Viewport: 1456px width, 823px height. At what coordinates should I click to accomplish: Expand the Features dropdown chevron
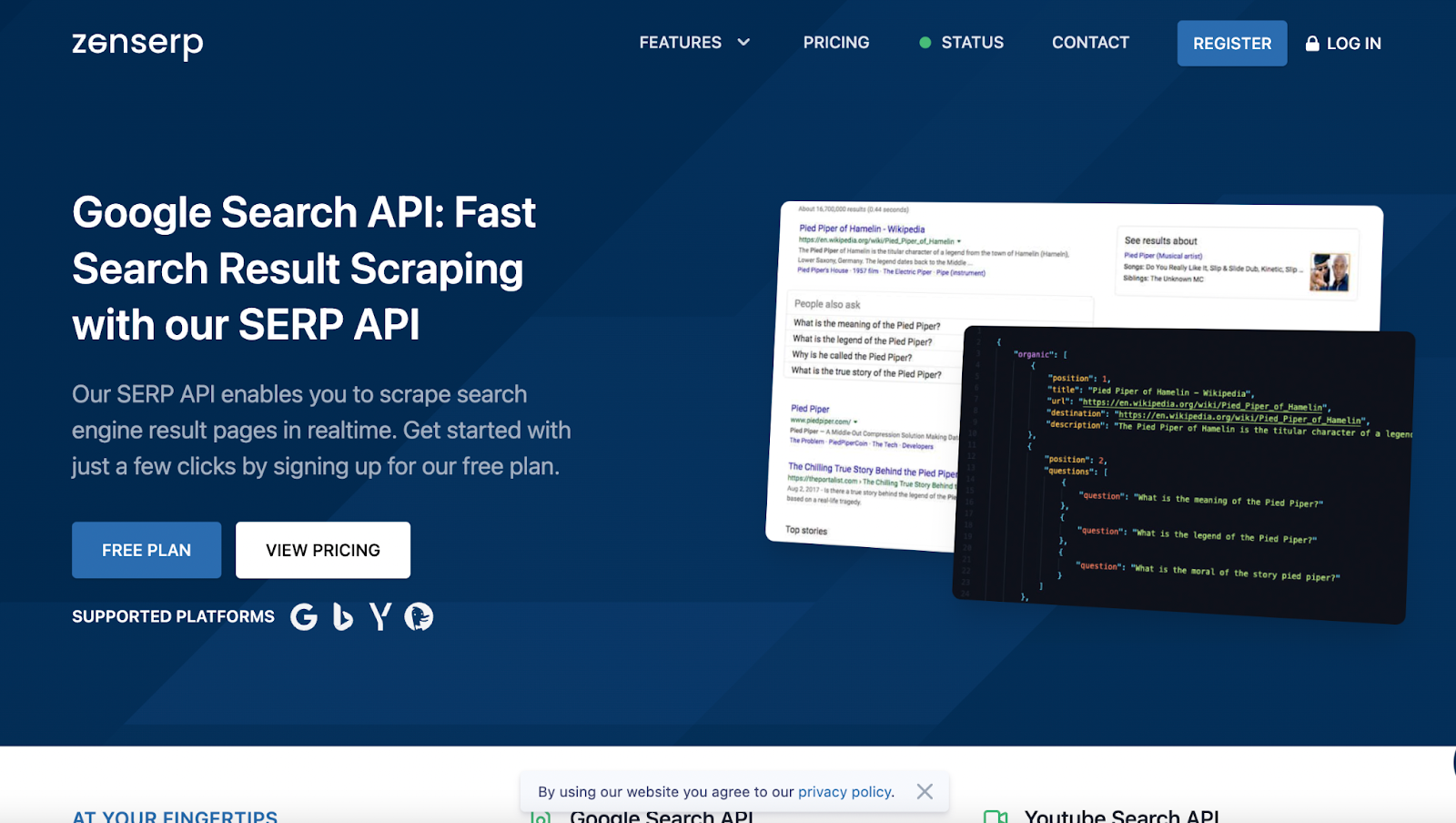point(743,43)
